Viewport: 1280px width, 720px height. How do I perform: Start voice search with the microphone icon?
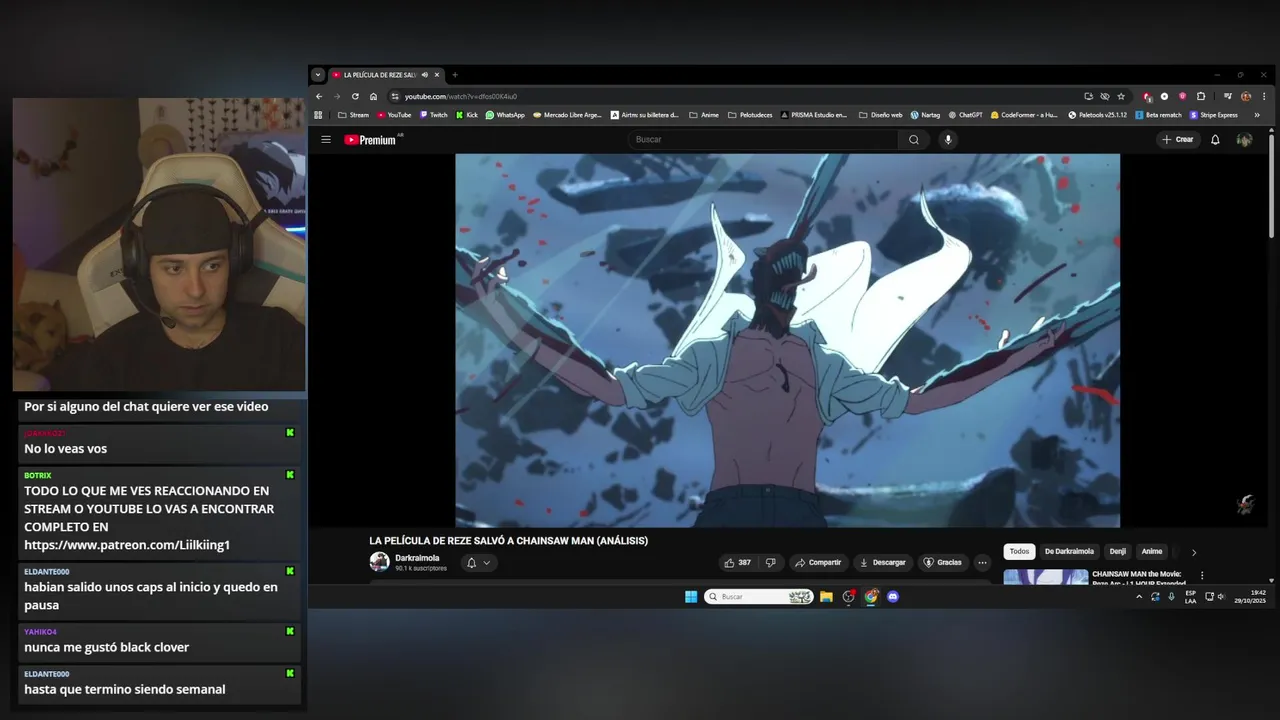point(948,140)
